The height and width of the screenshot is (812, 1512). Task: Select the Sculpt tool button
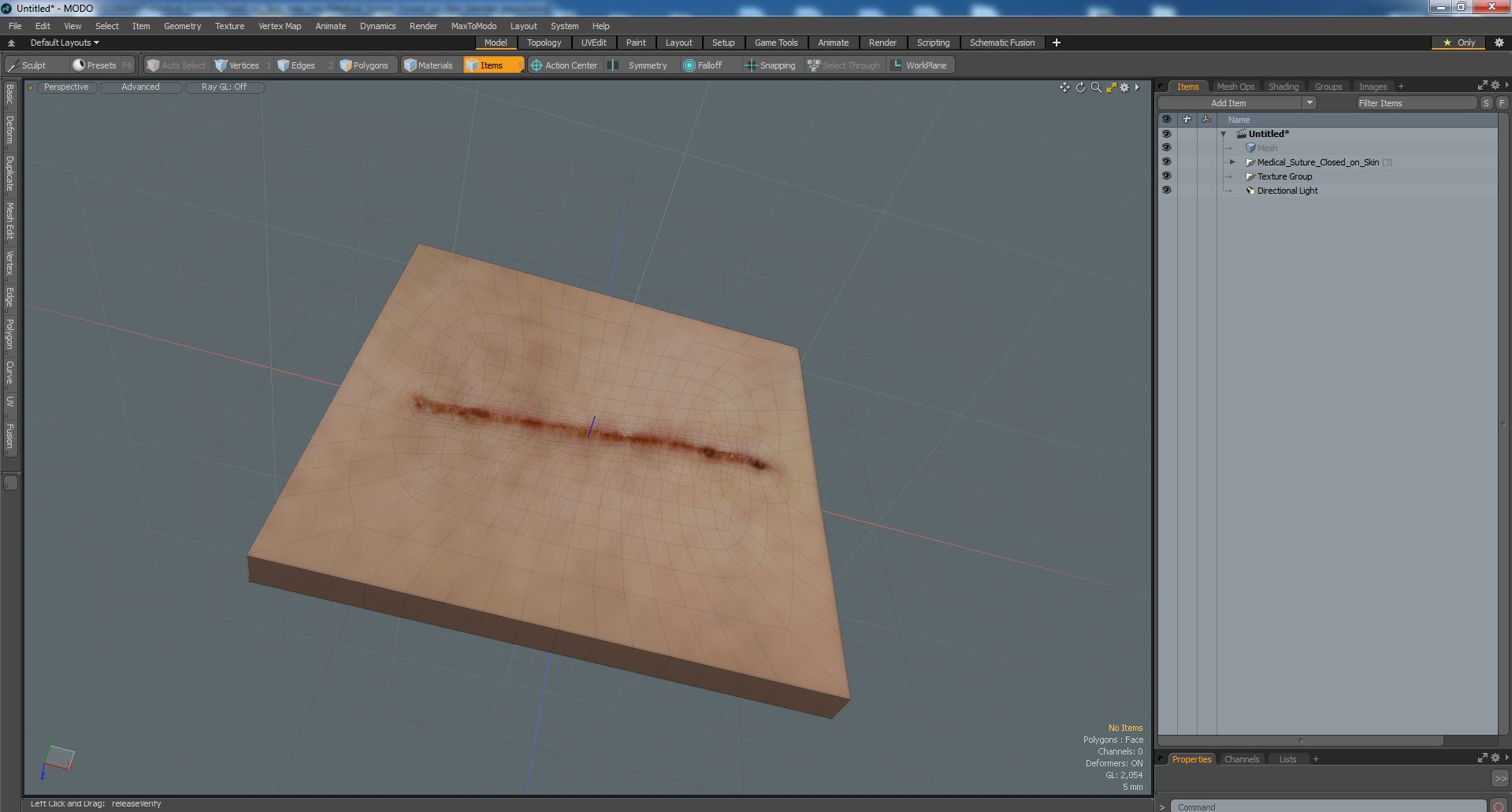(x=28, y=65)
